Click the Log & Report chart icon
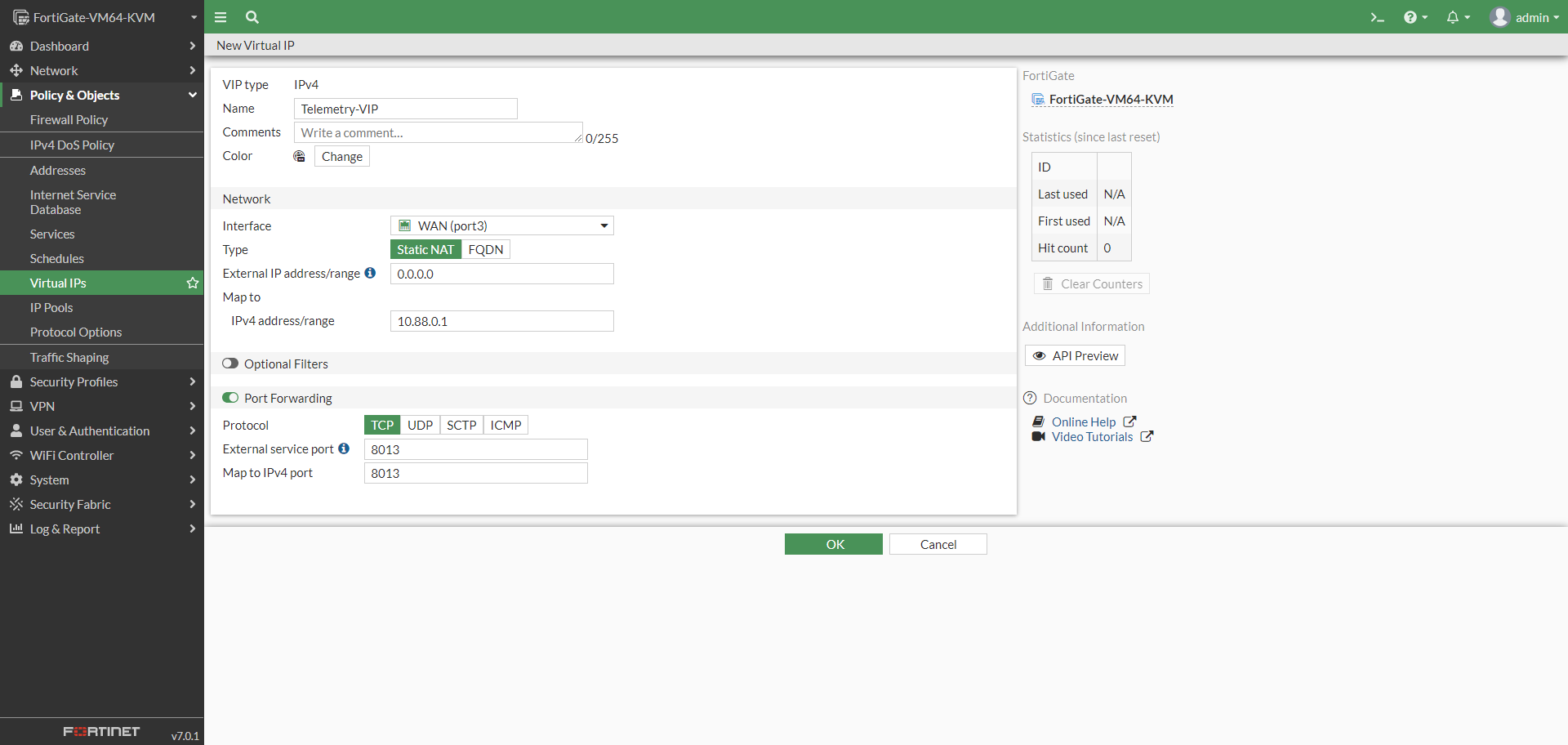The height and width of the screenshot is (745, 1568). [16, 529]
